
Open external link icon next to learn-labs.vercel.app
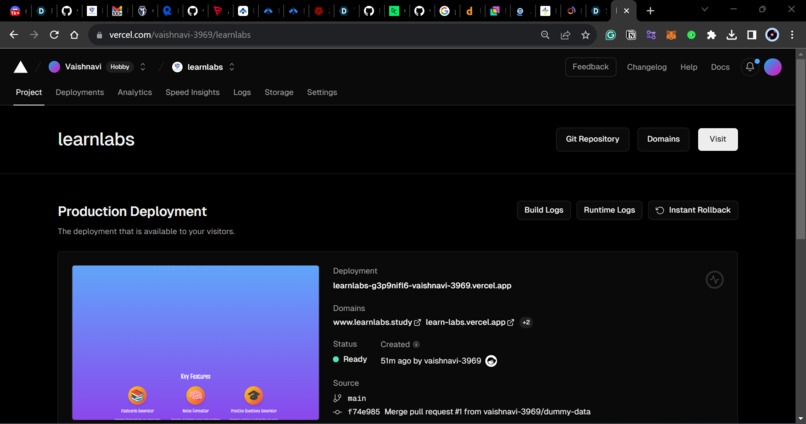pyautogui.click(x=510, y=322)
